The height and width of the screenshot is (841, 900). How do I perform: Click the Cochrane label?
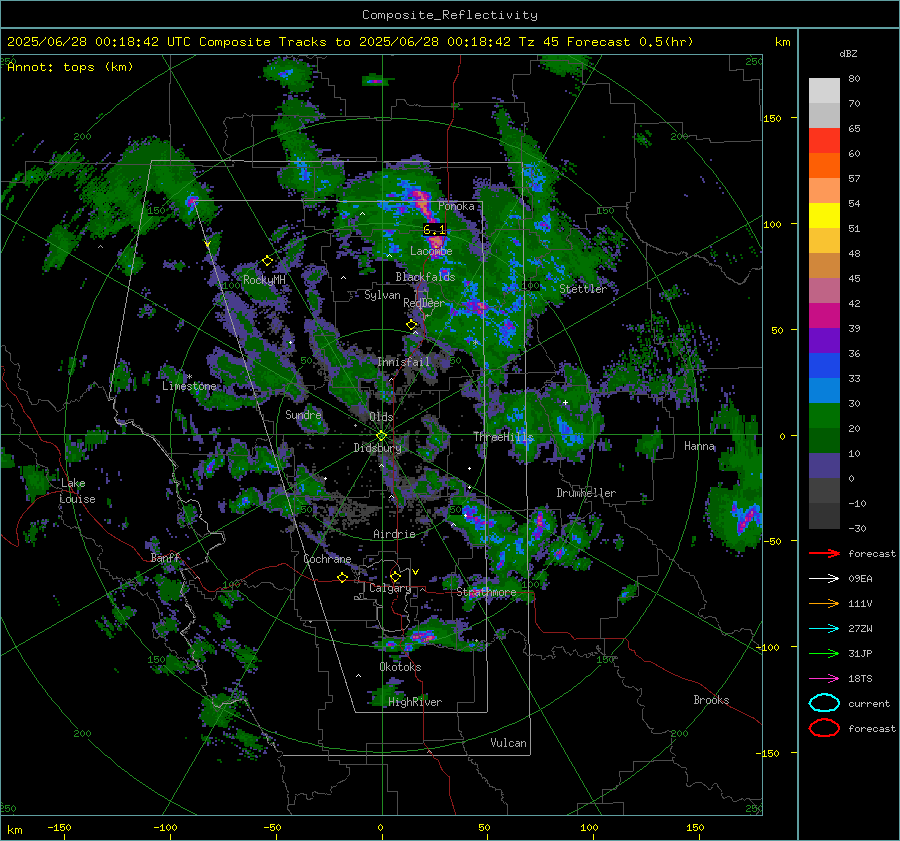click(x=327, y=559)
